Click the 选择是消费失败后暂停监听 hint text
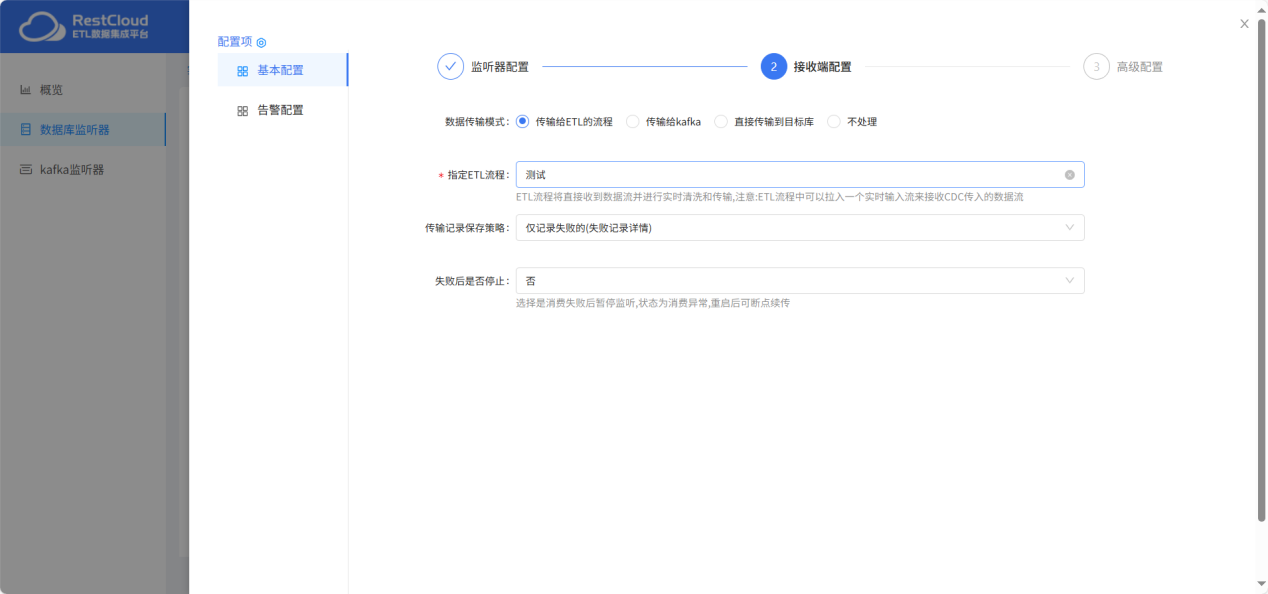The width and height of the screenshot is (1268, 594). point(653,303)
